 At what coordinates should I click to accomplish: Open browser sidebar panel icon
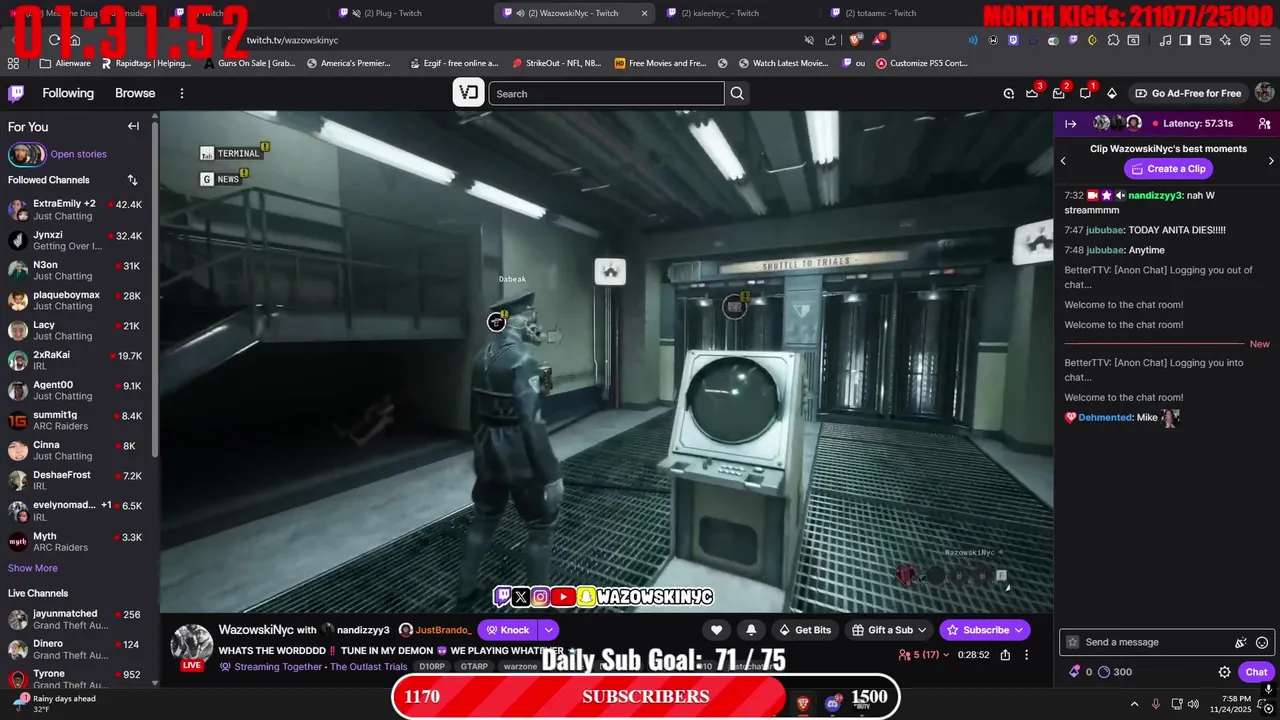1185,40
